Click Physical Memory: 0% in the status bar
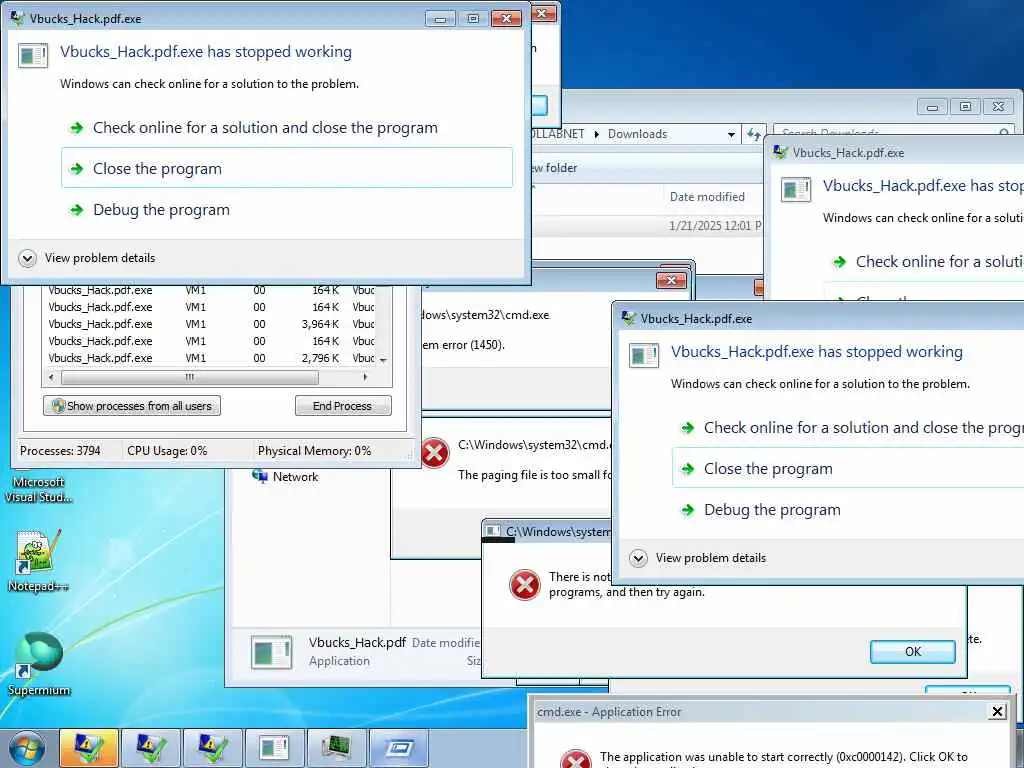The width and height of the screenshot is (1024, 768). coord(314,451)
